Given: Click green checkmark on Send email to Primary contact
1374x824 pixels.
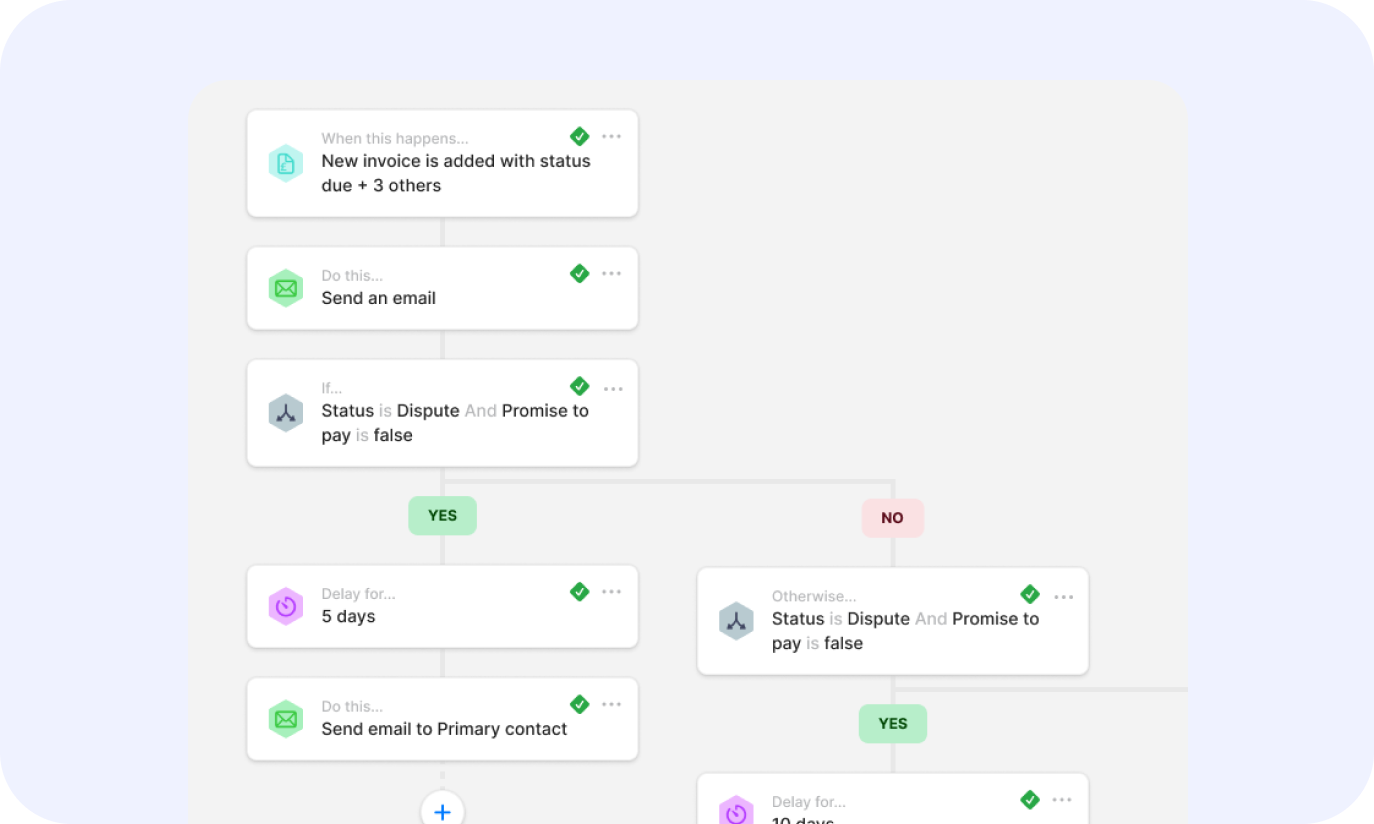Looking at the screenshot, I should tap(579, 704).
